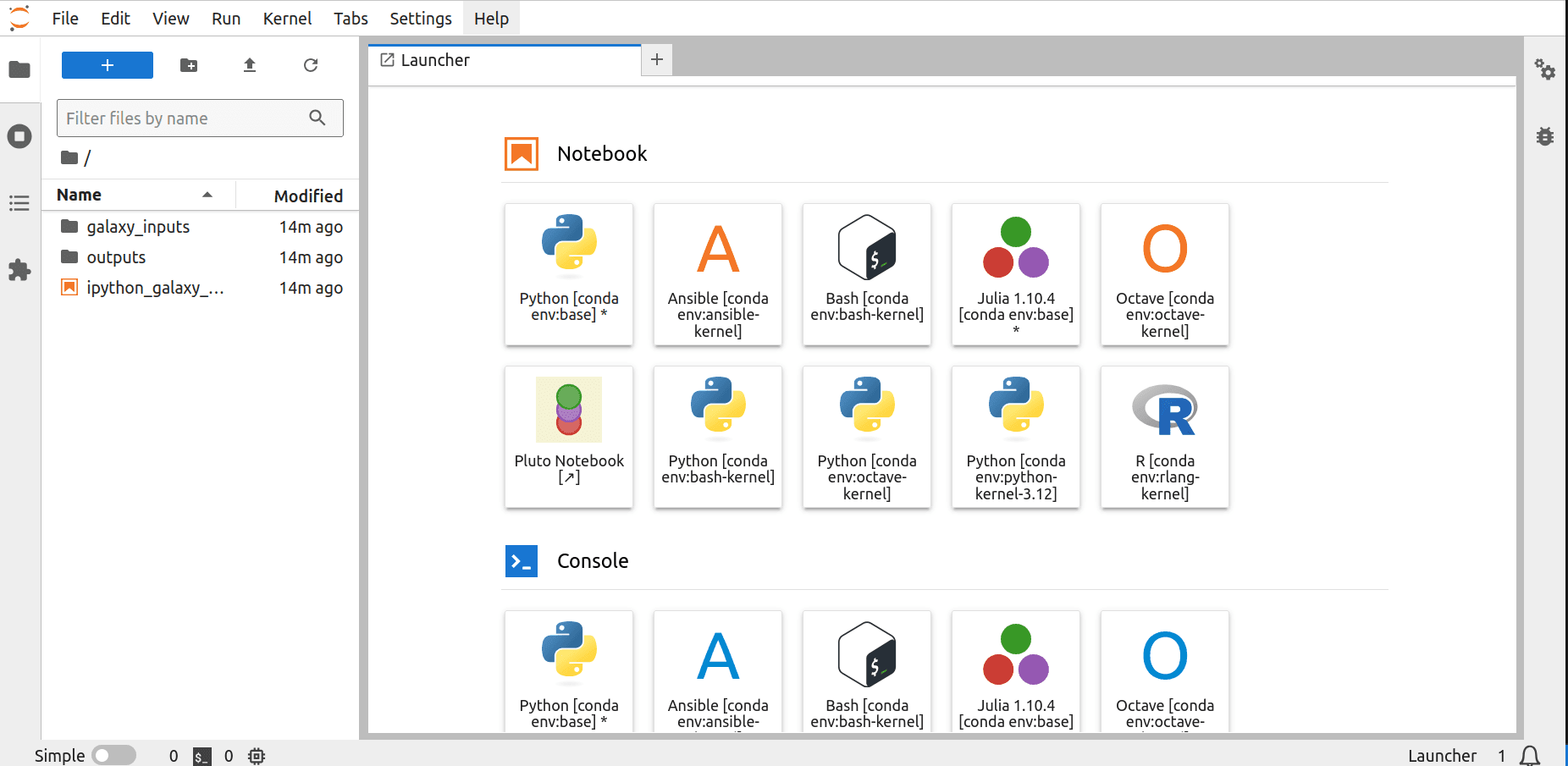The image size is (1568, 766).
Task: Open the Kernel menu
Action: coord(287,19)
